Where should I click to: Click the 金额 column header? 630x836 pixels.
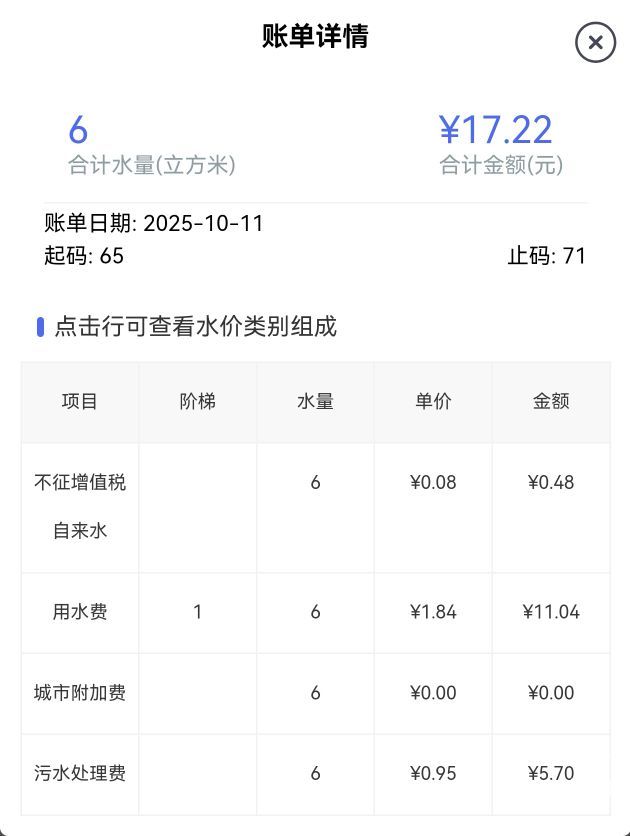551,402
